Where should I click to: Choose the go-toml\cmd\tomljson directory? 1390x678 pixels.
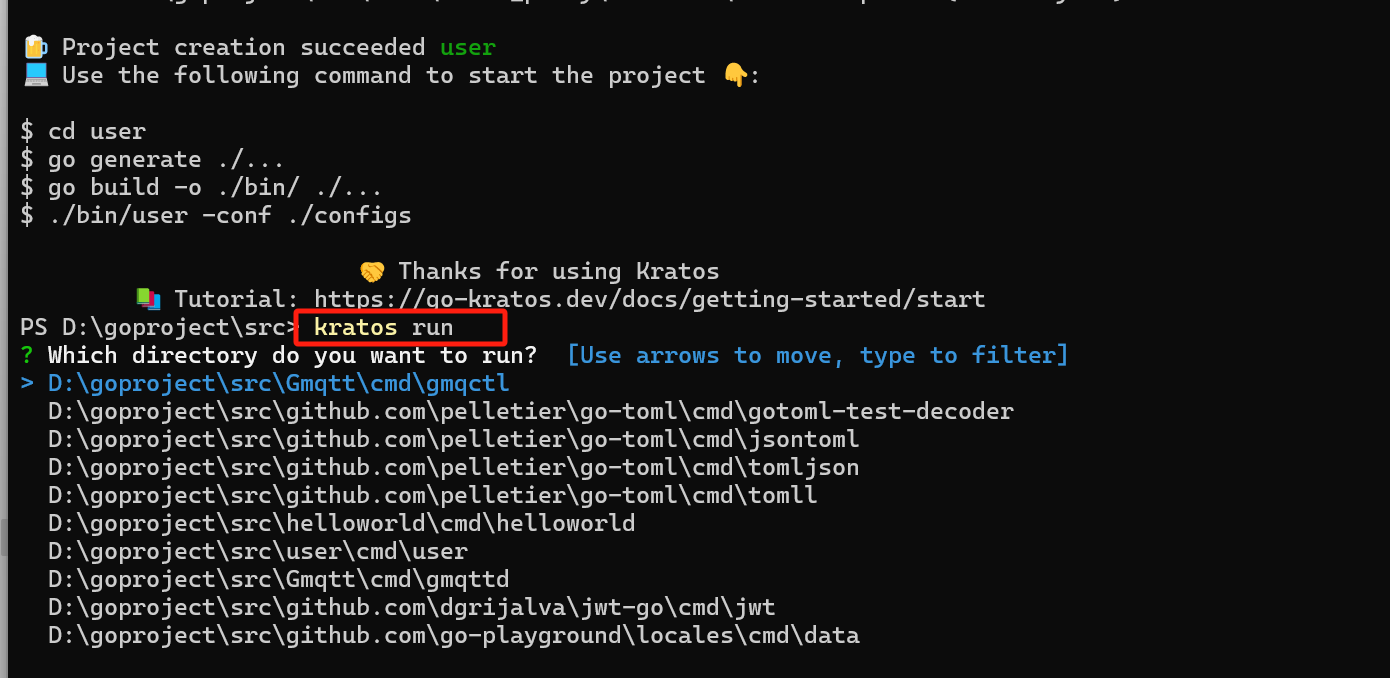tap(454, 467)
